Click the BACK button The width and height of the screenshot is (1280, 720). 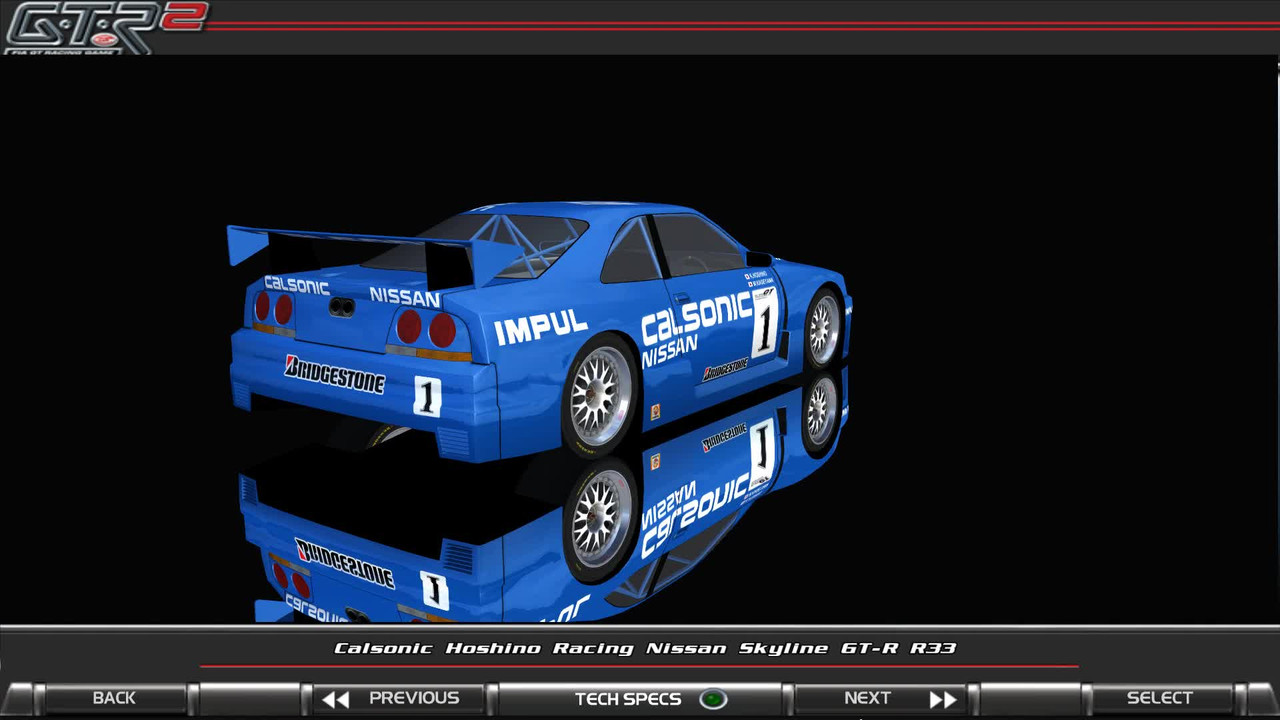pos(114,698)
